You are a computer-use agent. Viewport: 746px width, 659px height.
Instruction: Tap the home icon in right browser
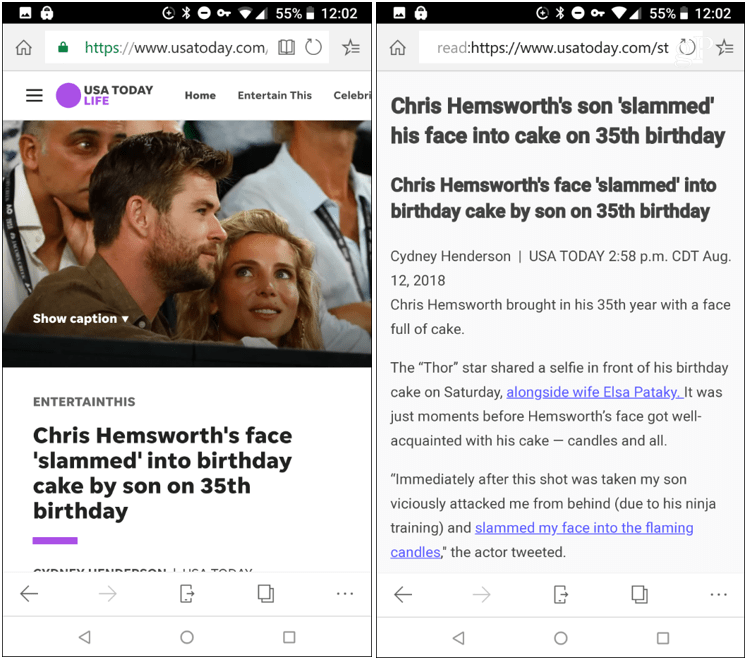(398, 48)
